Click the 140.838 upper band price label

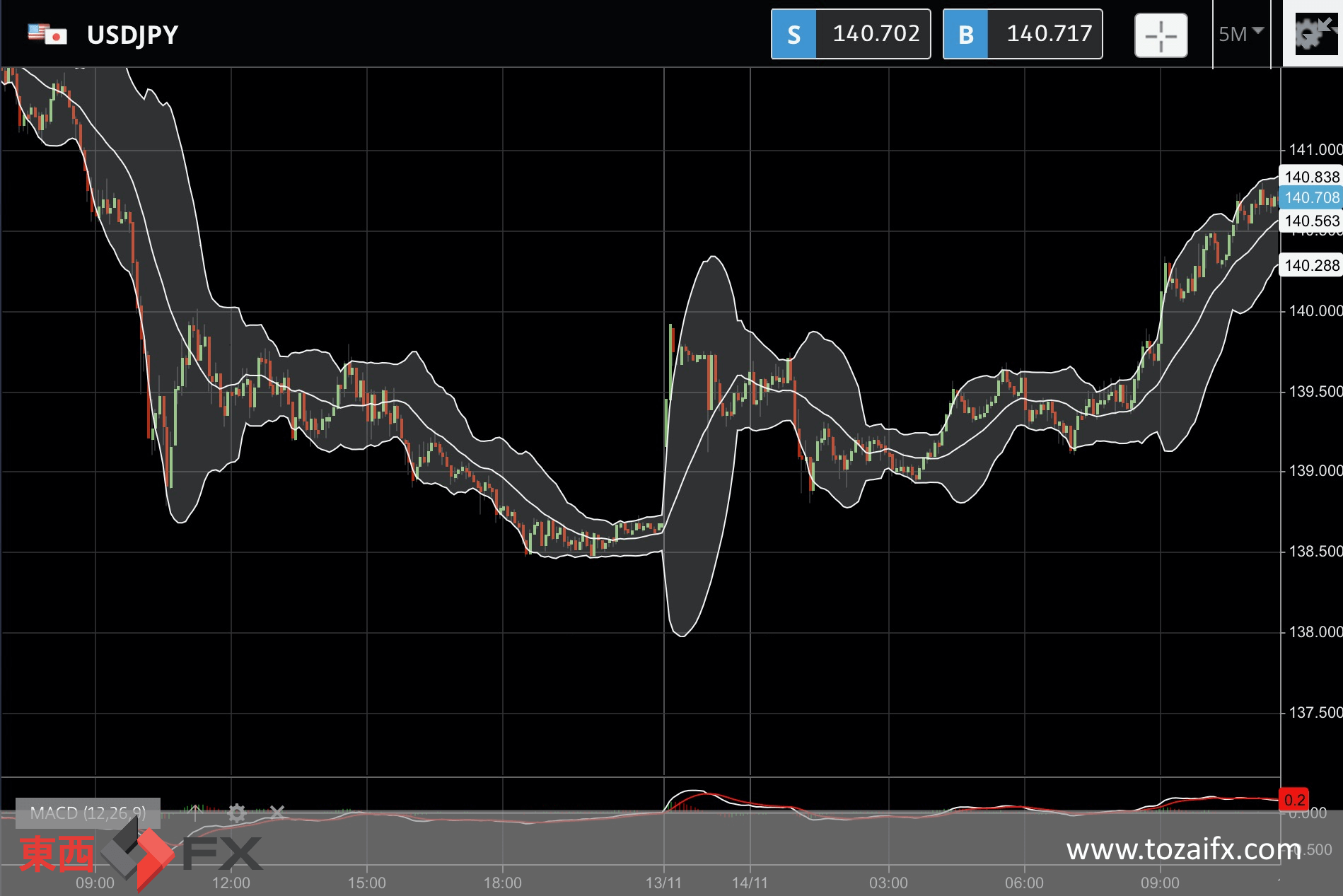[x=1311, y=177]
